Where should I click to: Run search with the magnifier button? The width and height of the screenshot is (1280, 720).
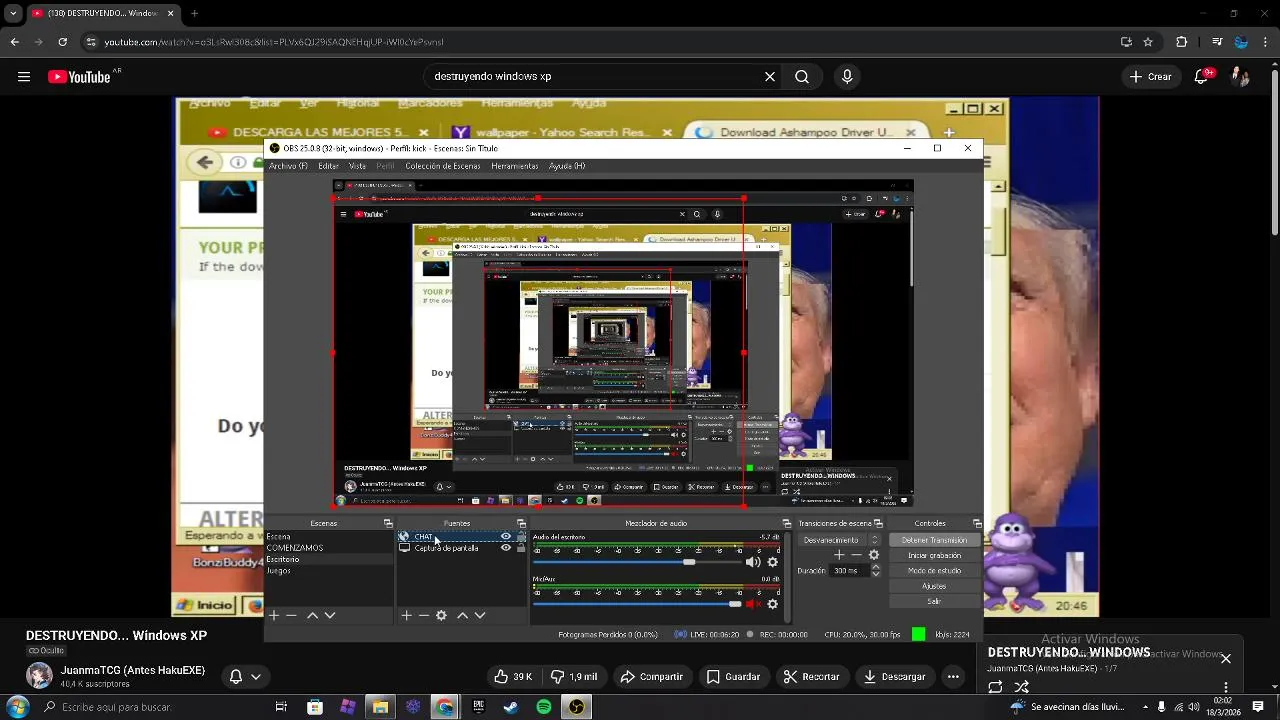(802, 76)
